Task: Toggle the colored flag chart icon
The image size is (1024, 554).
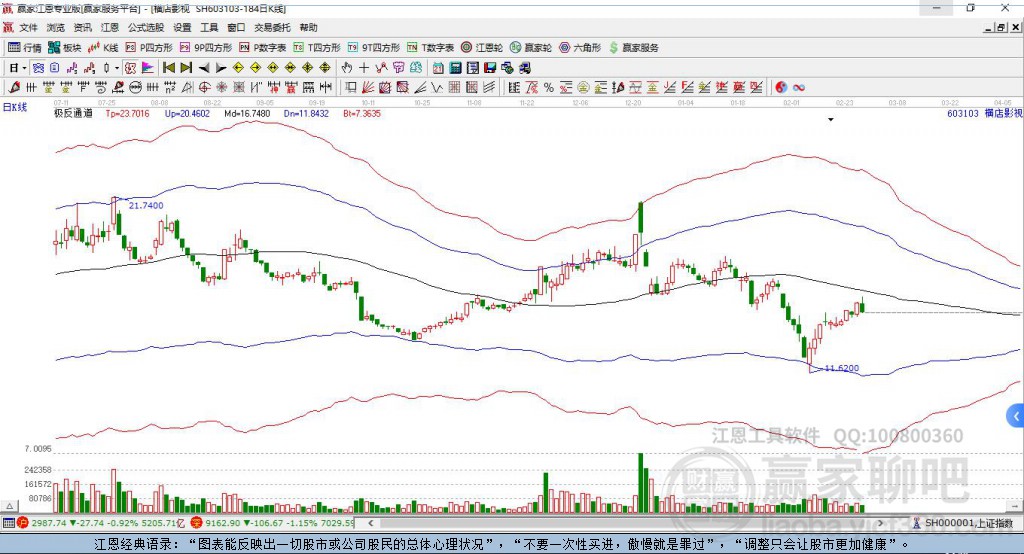Action: tap(148, 68)
